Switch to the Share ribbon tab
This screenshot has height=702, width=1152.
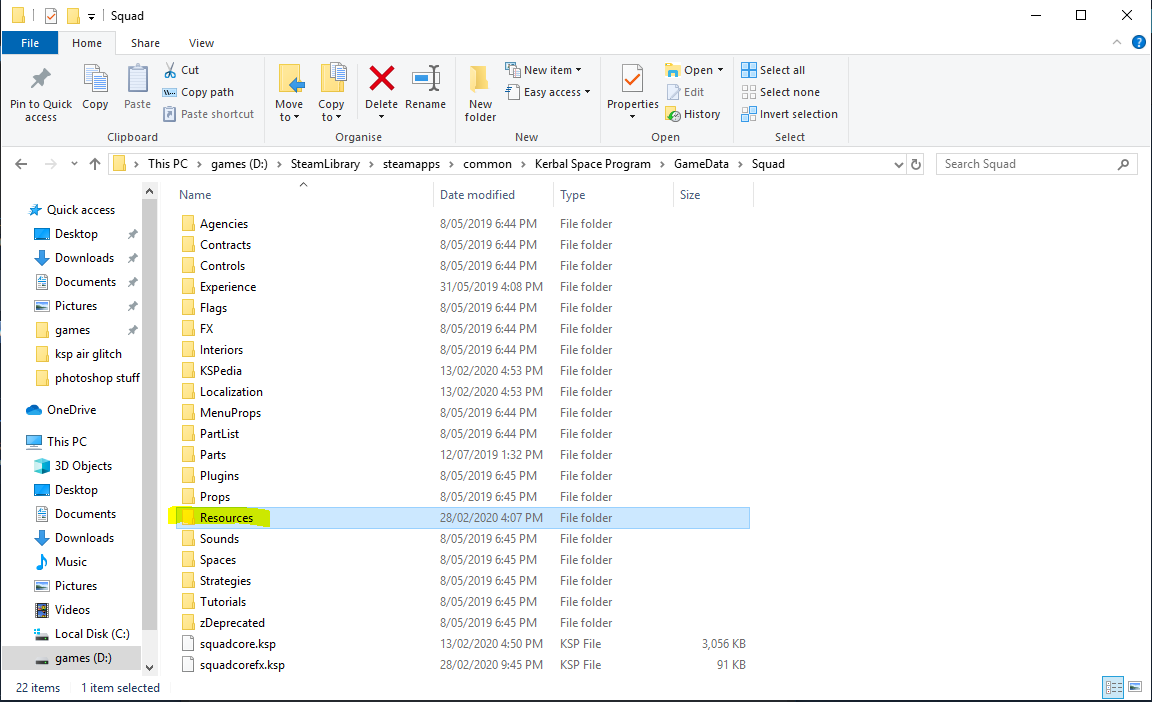(145, 43)
